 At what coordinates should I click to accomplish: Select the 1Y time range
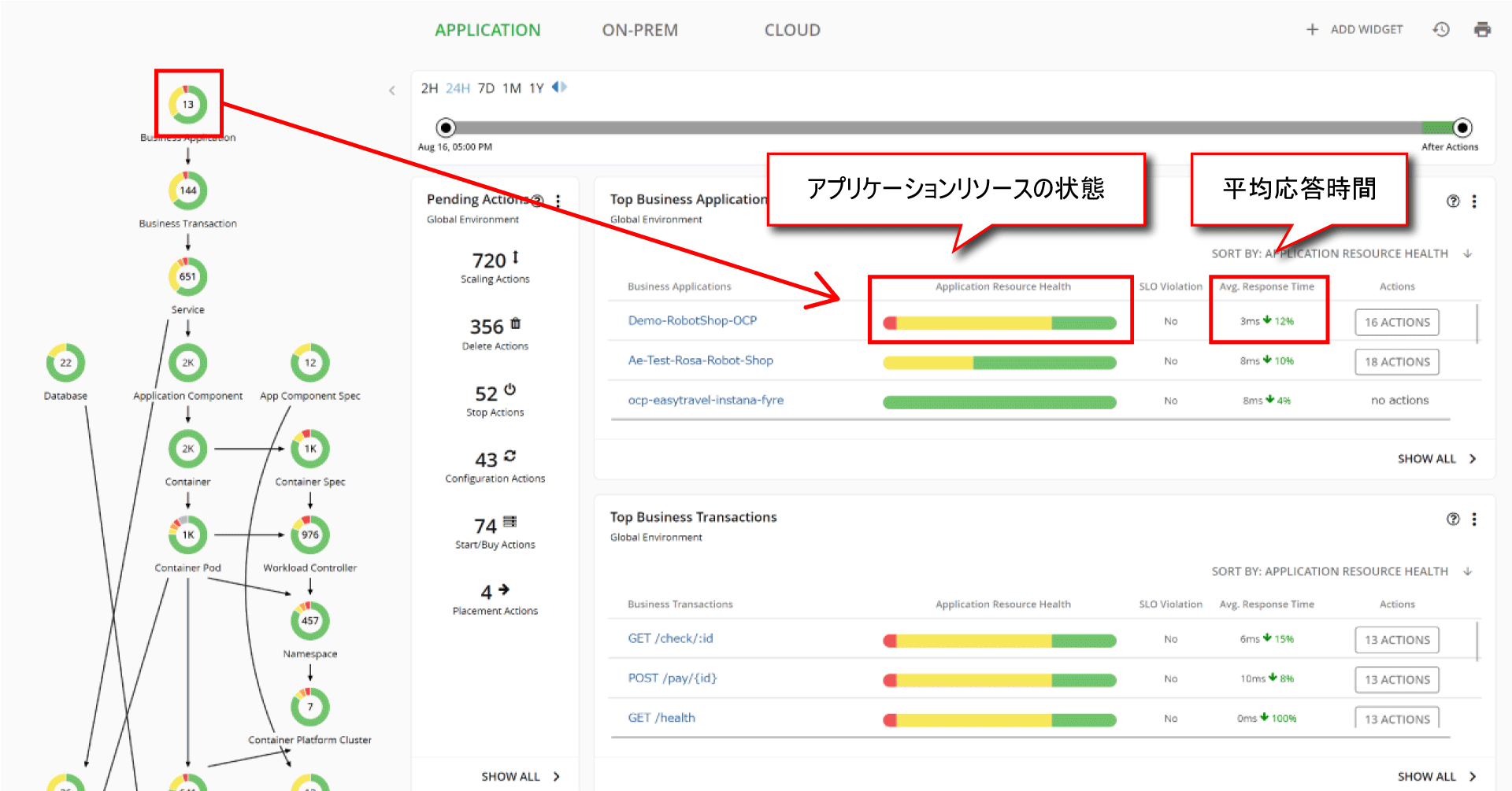(536, 88)
